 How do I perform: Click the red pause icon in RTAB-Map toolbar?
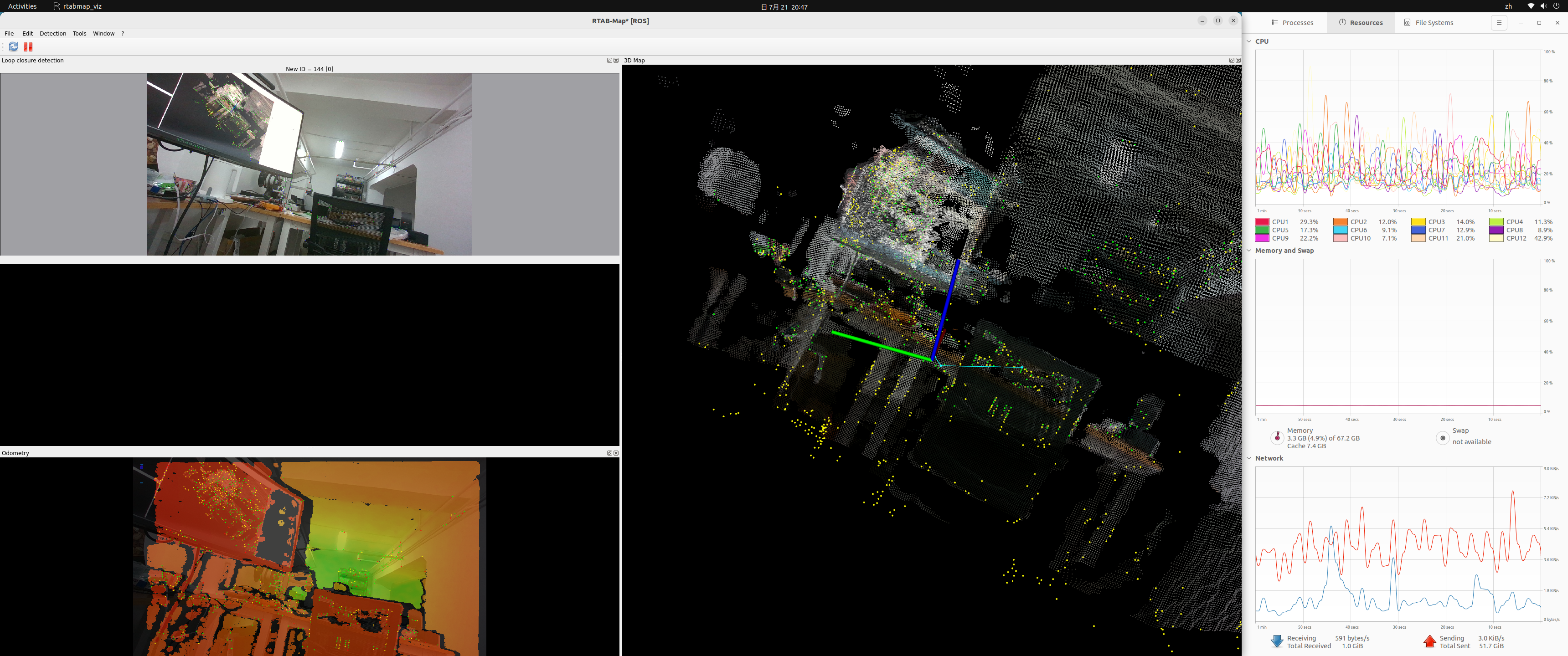27,47
